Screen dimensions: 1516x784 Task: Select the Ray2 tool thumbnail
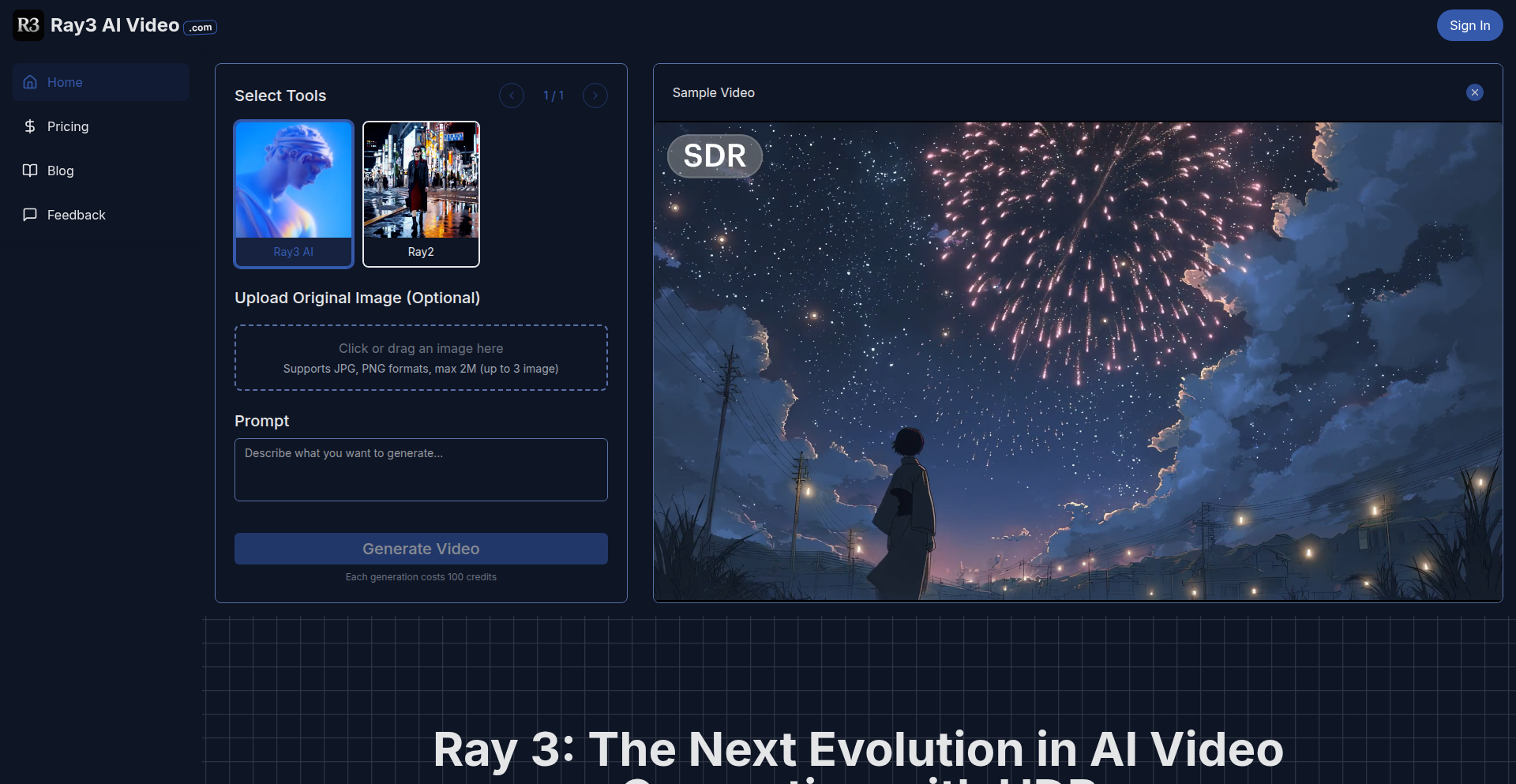tap(421, 194)
